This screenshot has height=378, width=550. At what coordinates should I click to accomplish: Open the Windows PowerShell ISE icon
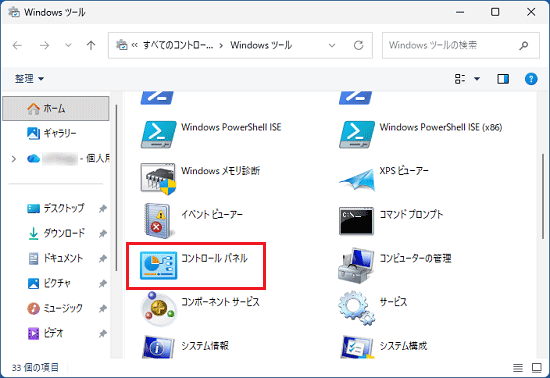159,134
